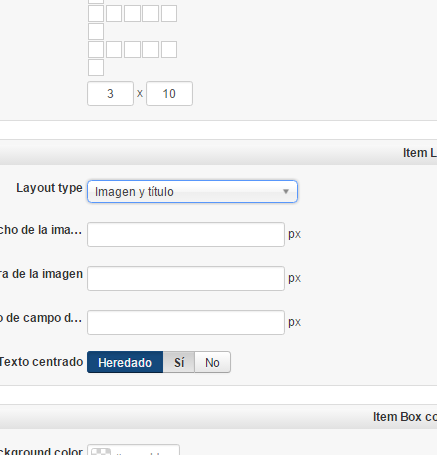This screenshot has height=455, width=437.
Task: Open the checkered background color swatch
Action: pyautogui.click(x=101, y=452)
